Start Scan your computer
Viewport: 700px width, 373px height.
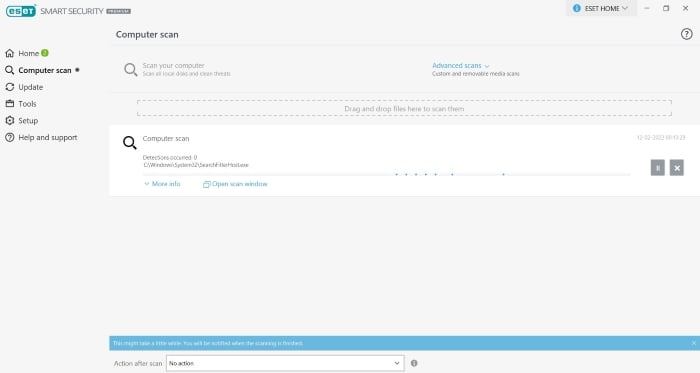click(x=177, y=69)
